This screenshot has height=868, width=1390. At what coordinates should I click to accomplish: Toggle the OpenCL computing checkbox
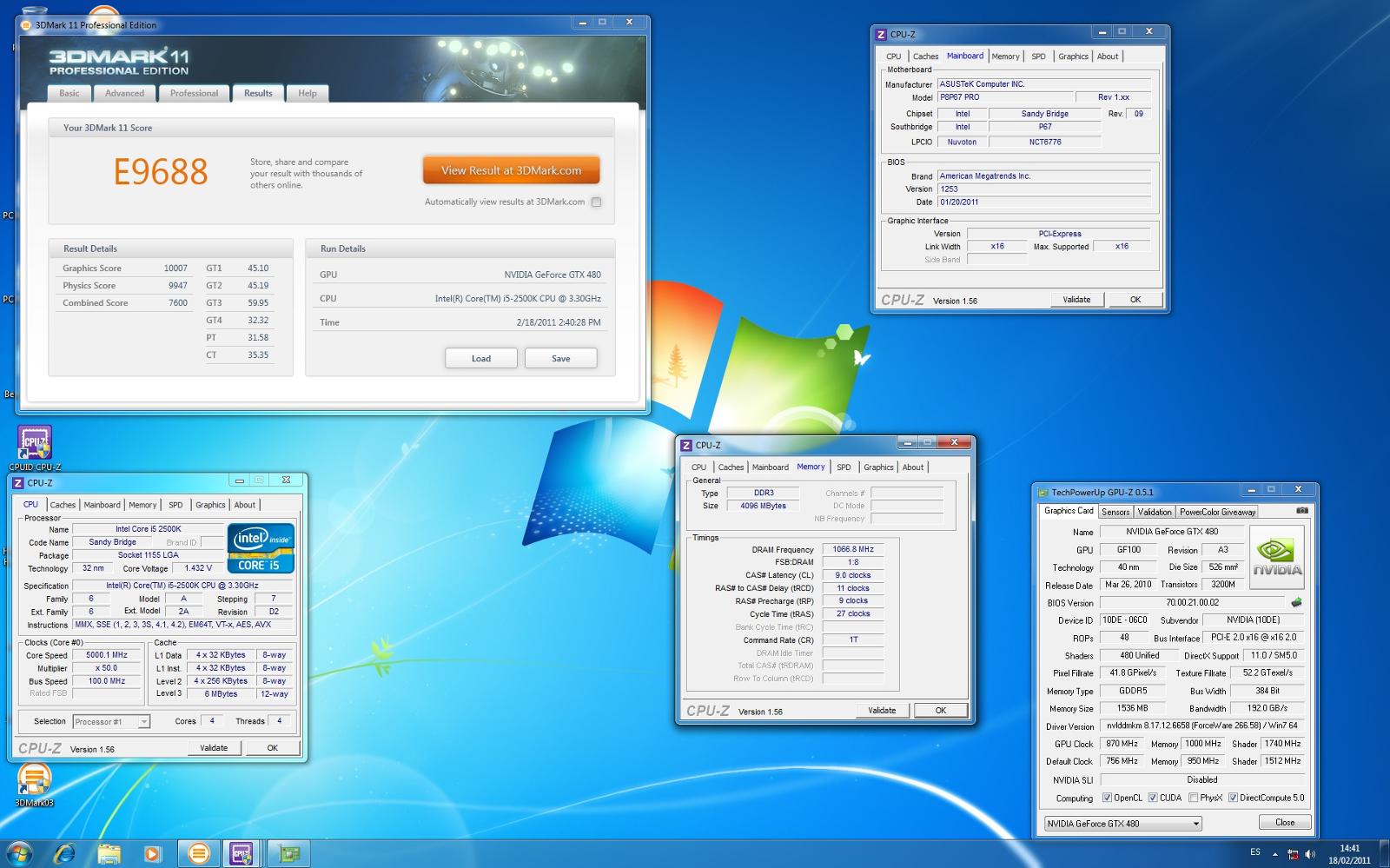(1107, 798)
